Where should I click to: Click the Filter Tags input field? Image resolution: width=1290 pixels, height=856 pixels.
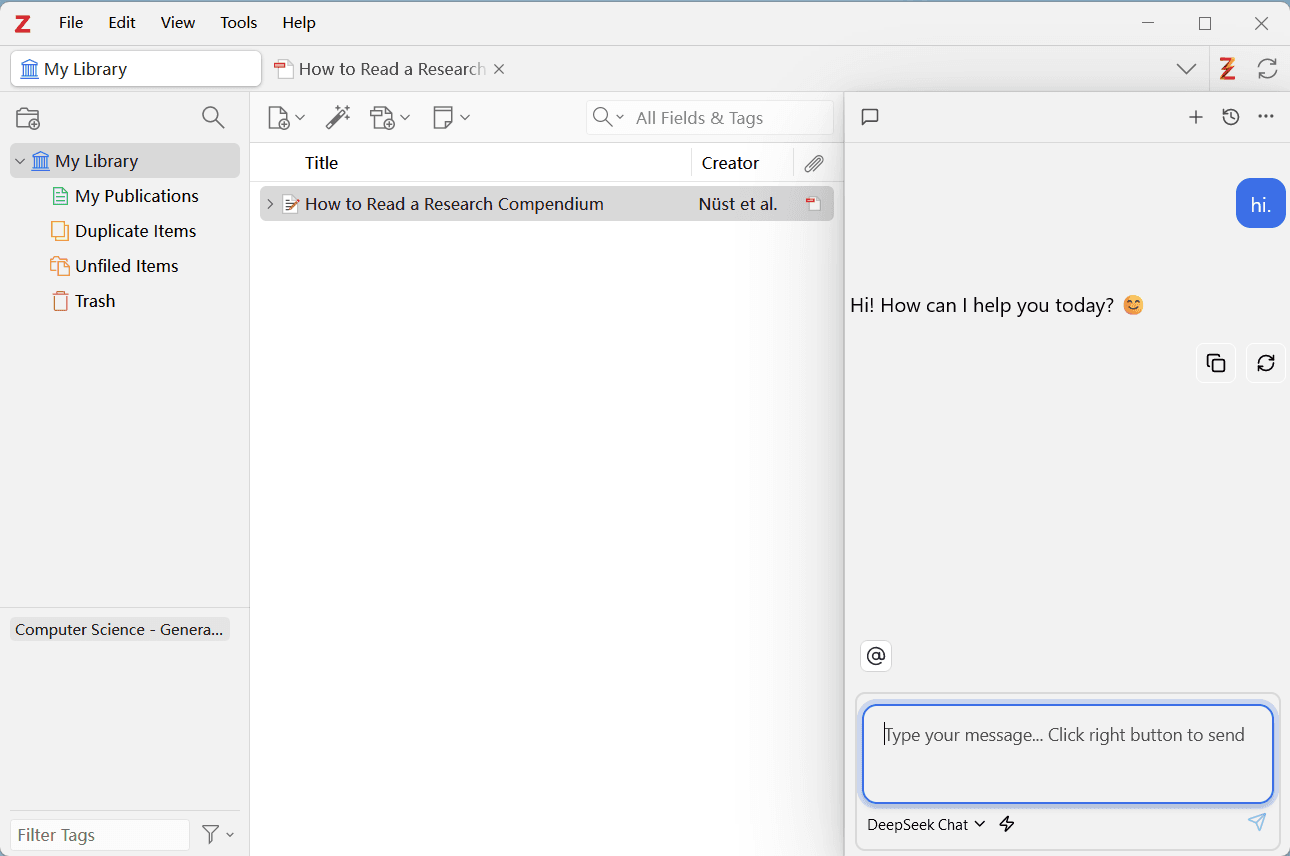click(x=100, y=835)
